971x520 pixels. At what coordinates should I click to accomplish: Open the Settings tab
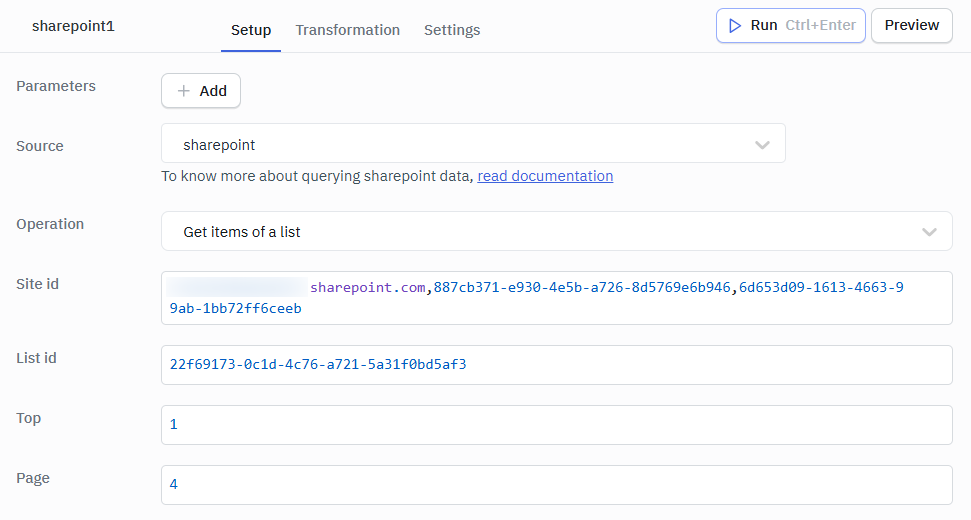coord(452,30)
